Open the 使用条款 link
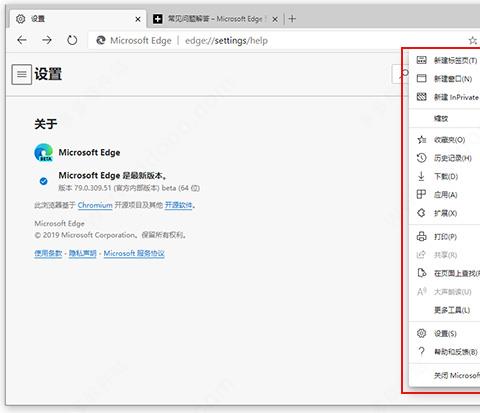The image size is (480, 413). click(x=48, y=253)
